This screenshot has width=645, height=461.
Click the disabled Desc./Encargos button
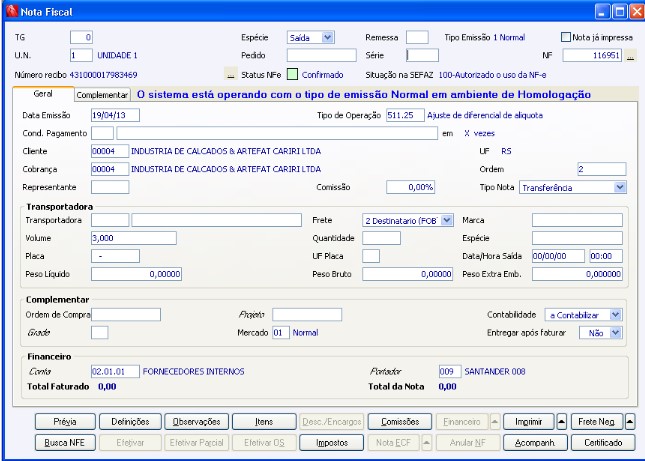332,422
